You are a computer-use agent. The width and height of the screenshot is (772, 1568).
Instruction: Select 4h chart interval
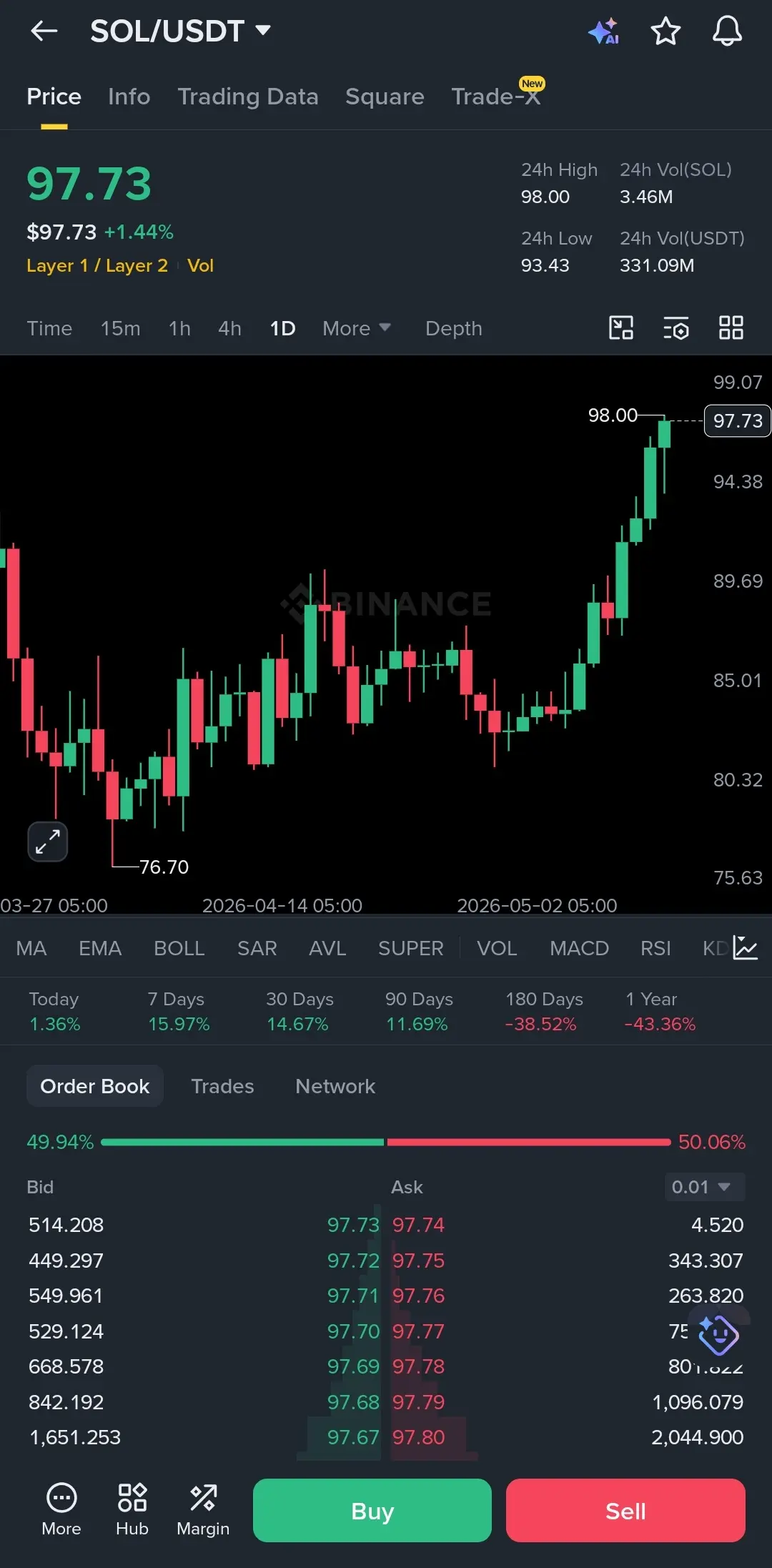[229, 328]
